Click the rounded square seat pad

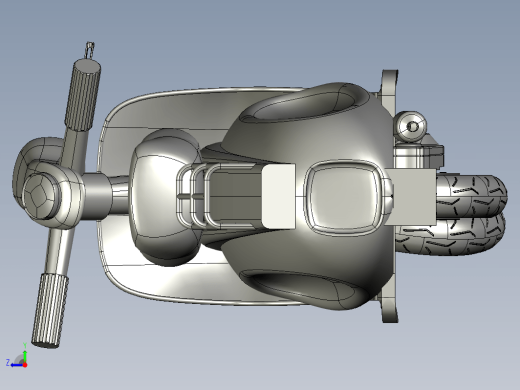(345, 198)
